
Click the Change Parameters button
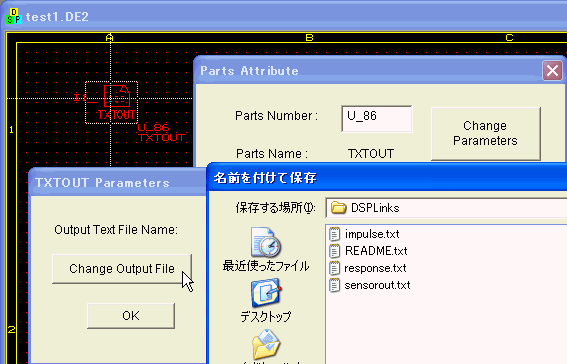click(485, 133)
